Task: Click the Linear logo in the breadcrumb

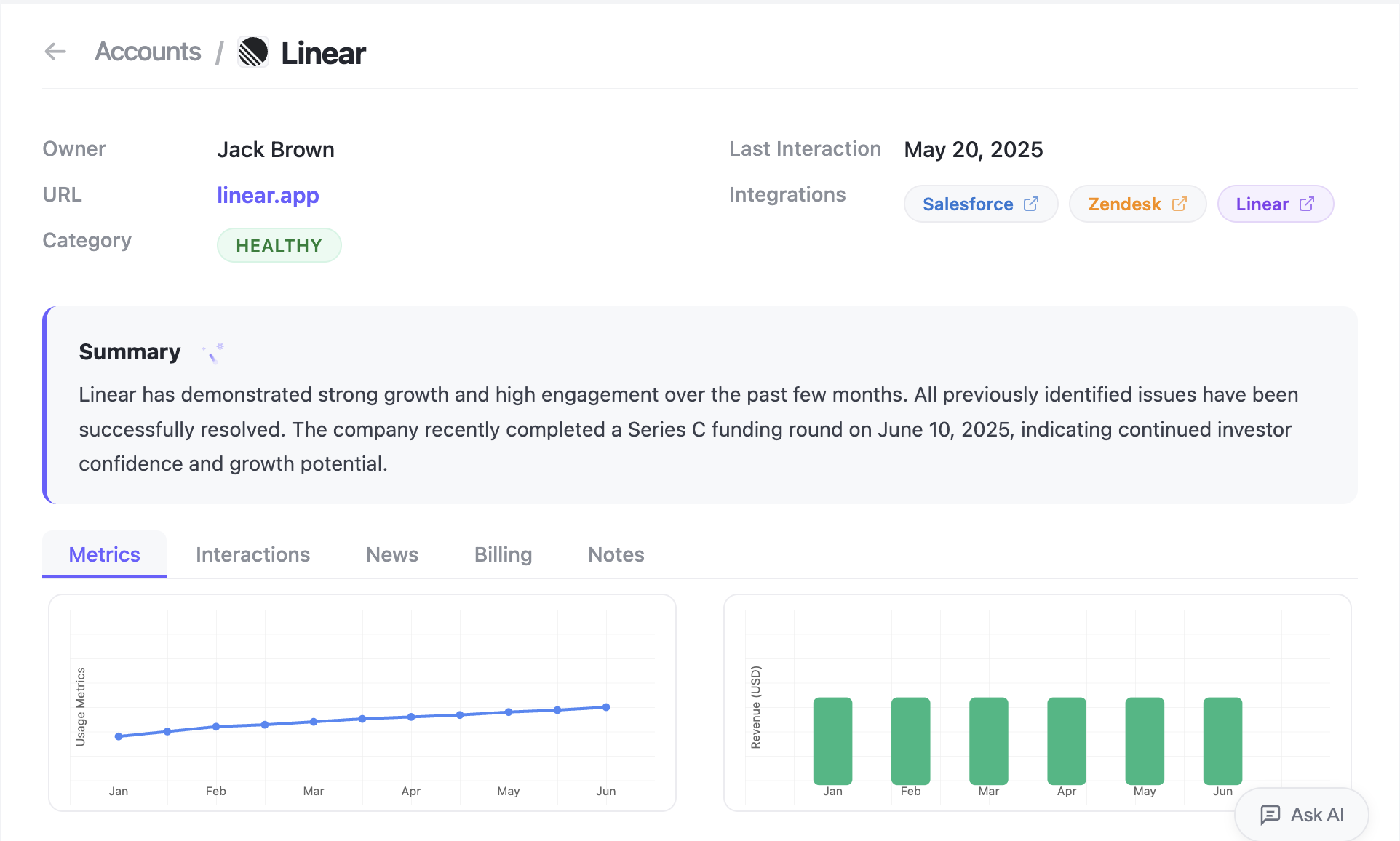Action: tap(253, 52)
